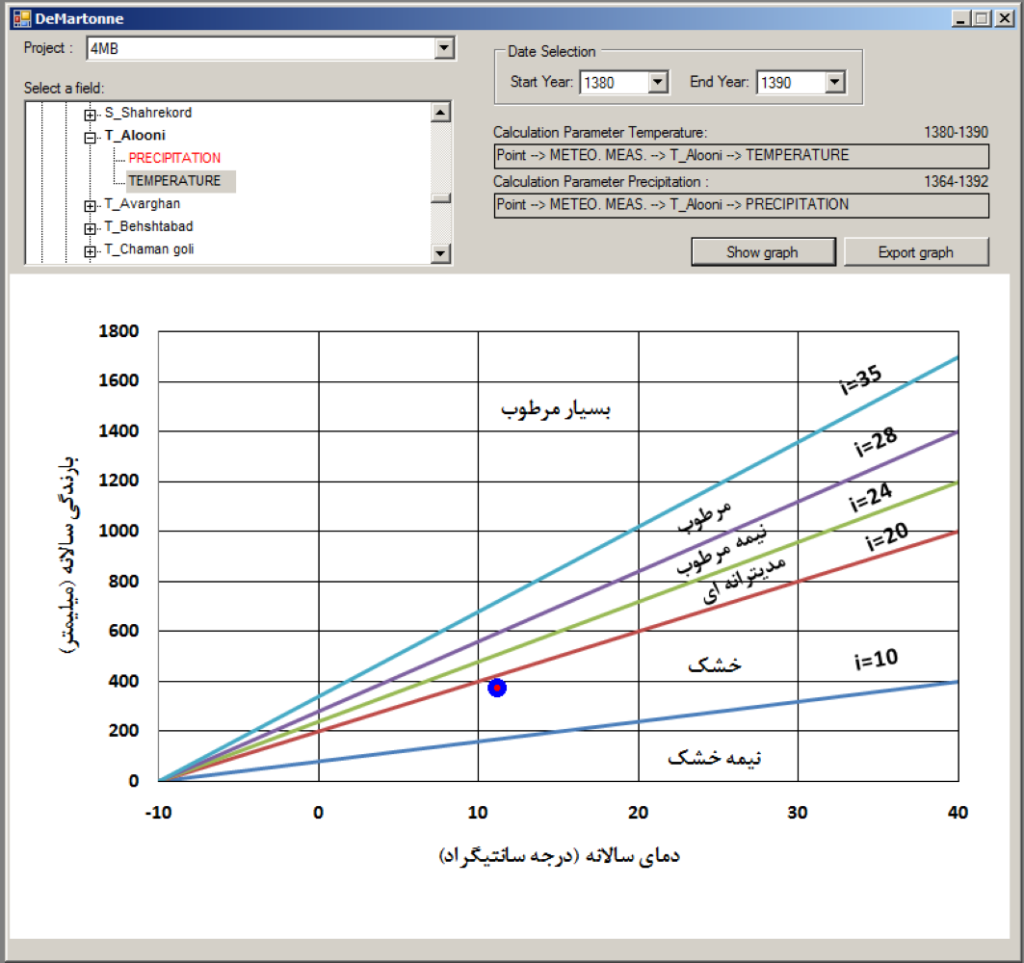Image resolution: width=1024 pixels, height=963 pixels.
Task: Collapse the T_Alooni tree node
Action: [x=90, y=137]
